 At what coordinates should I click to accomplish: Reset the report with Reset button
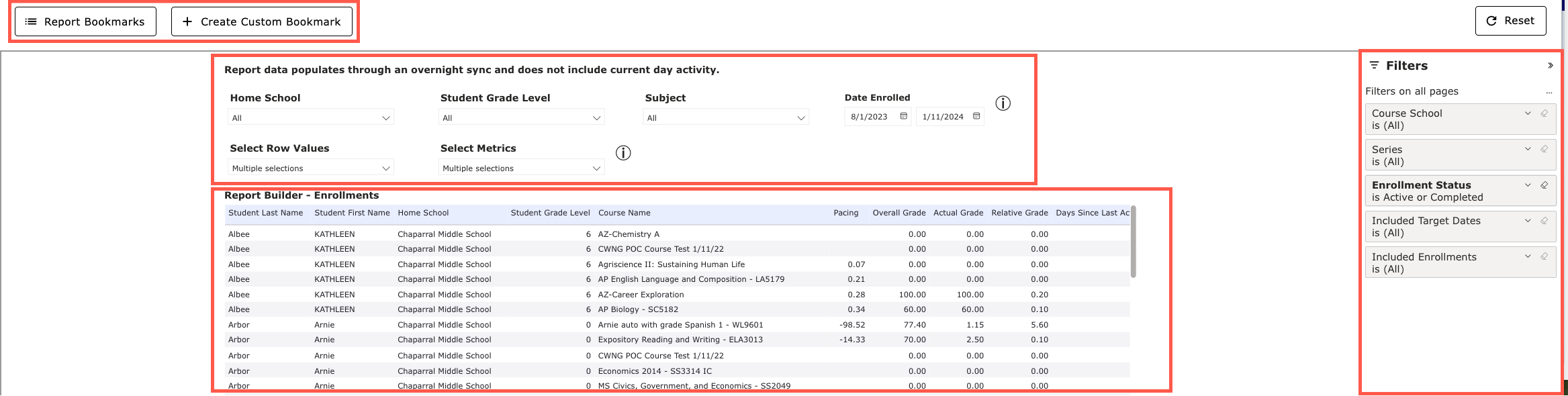1510,21
